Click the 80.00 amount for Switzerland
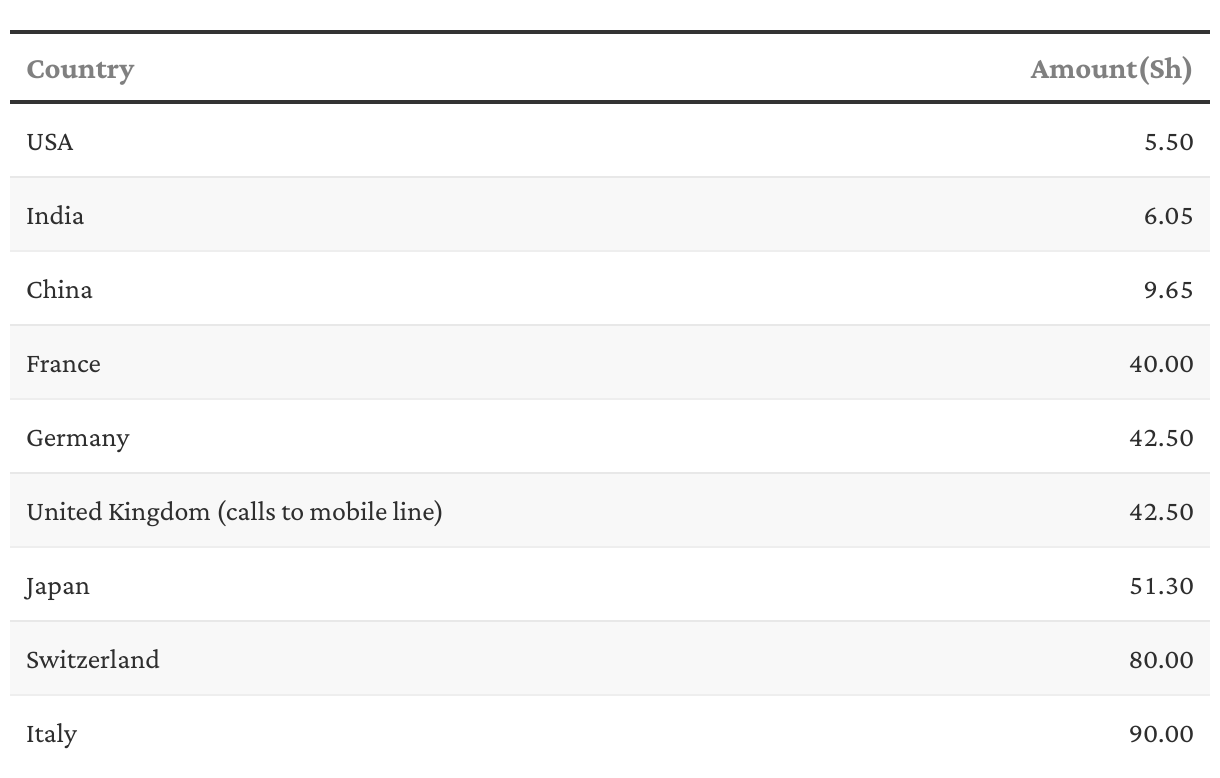1220x778 pixels. click(1161, 660)
